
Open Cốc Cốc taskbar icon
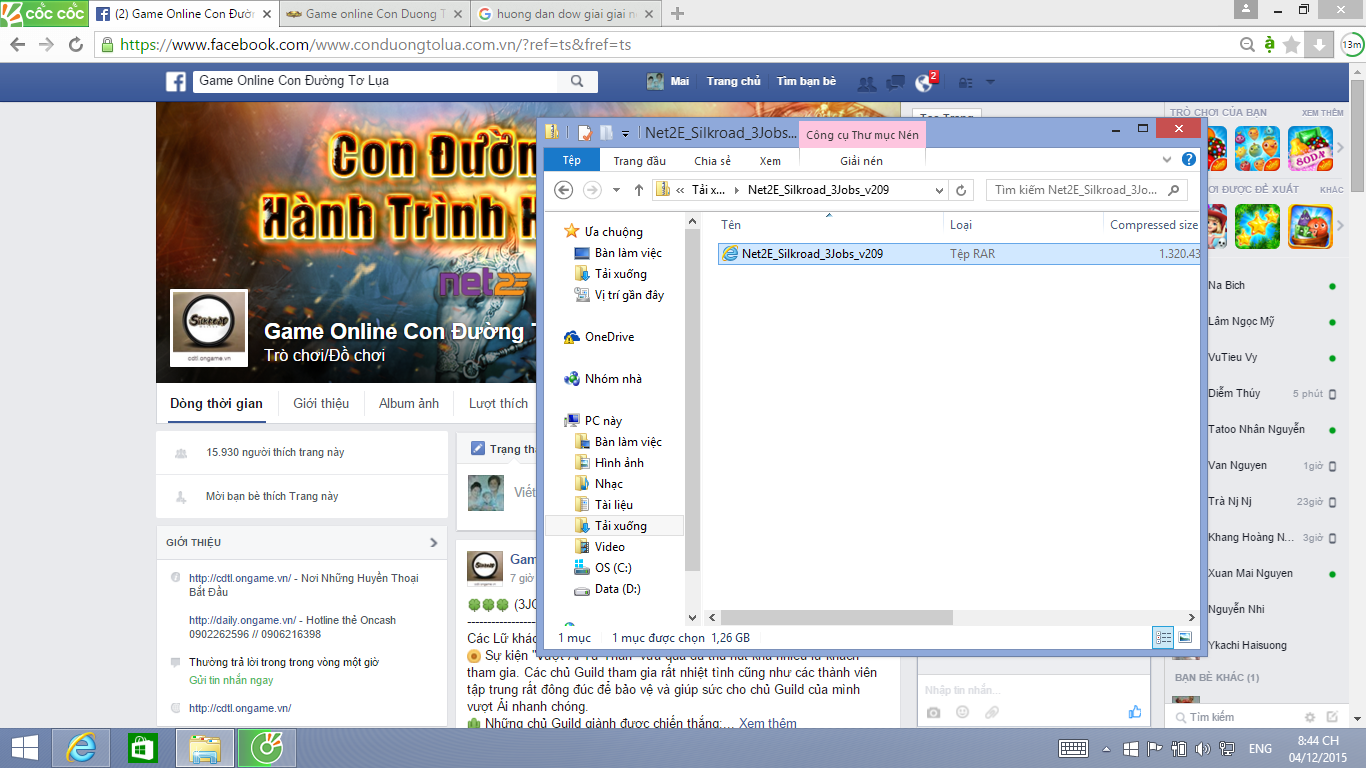pos(267,748)
